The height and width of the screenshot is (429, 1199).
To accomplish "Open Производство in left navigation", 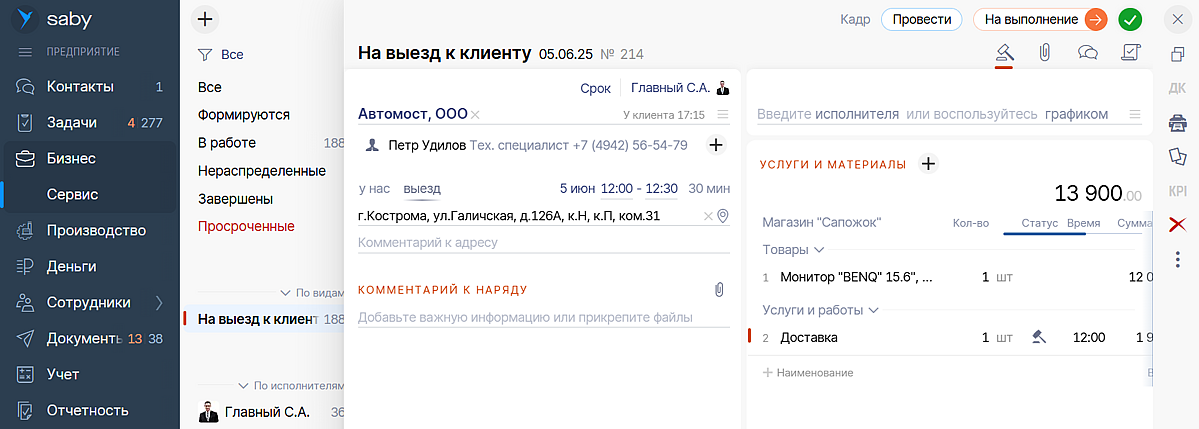I will tap(96, 230).
